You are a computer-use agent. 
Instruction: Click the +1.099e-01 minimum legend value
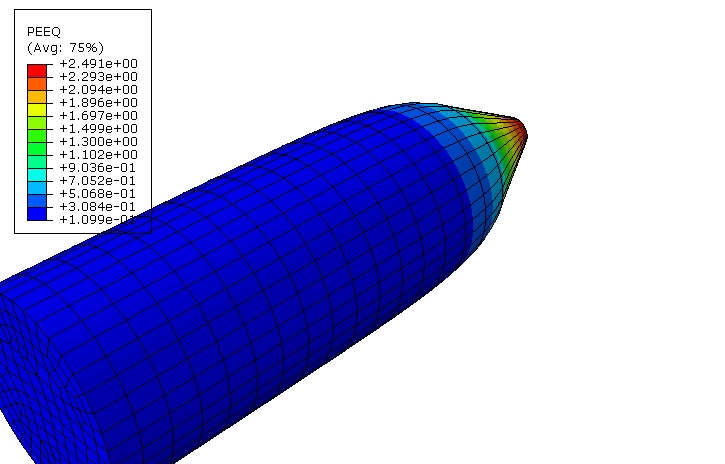pos(98,219)
